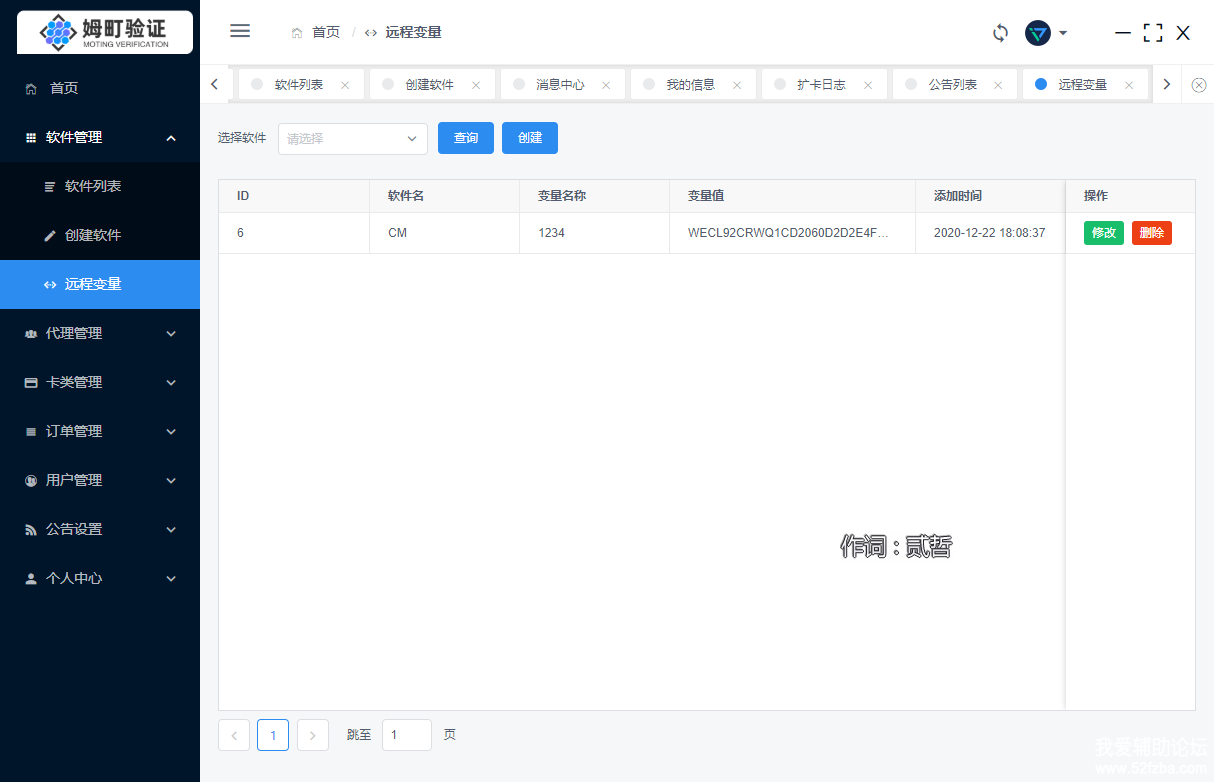
Task: Open 首页 in the sidebar
Action: click(x=100, y=88)
